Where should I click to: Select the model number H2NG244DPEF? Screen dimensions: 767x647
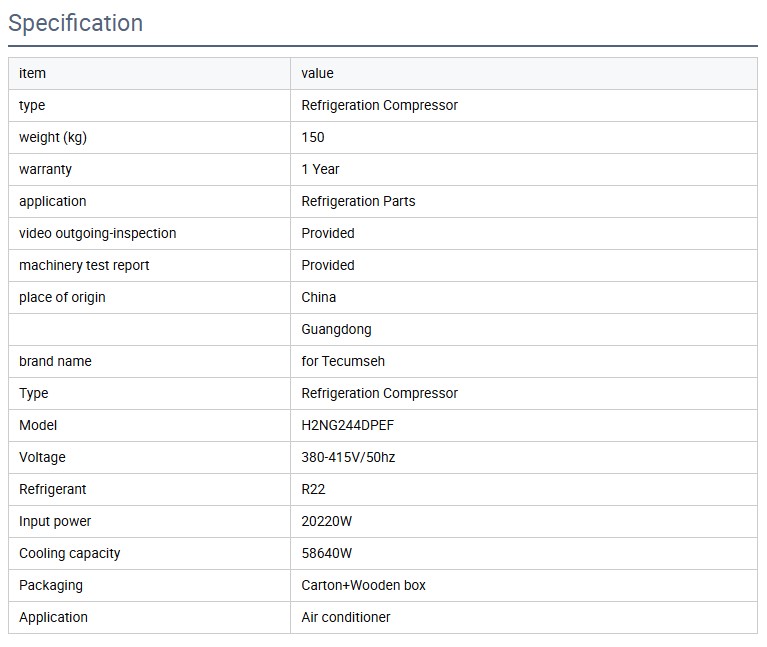pos(348,425)
